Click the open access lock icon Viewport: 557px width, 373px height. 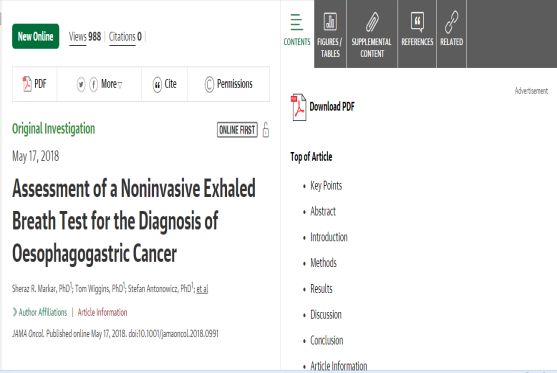[266, 130]
